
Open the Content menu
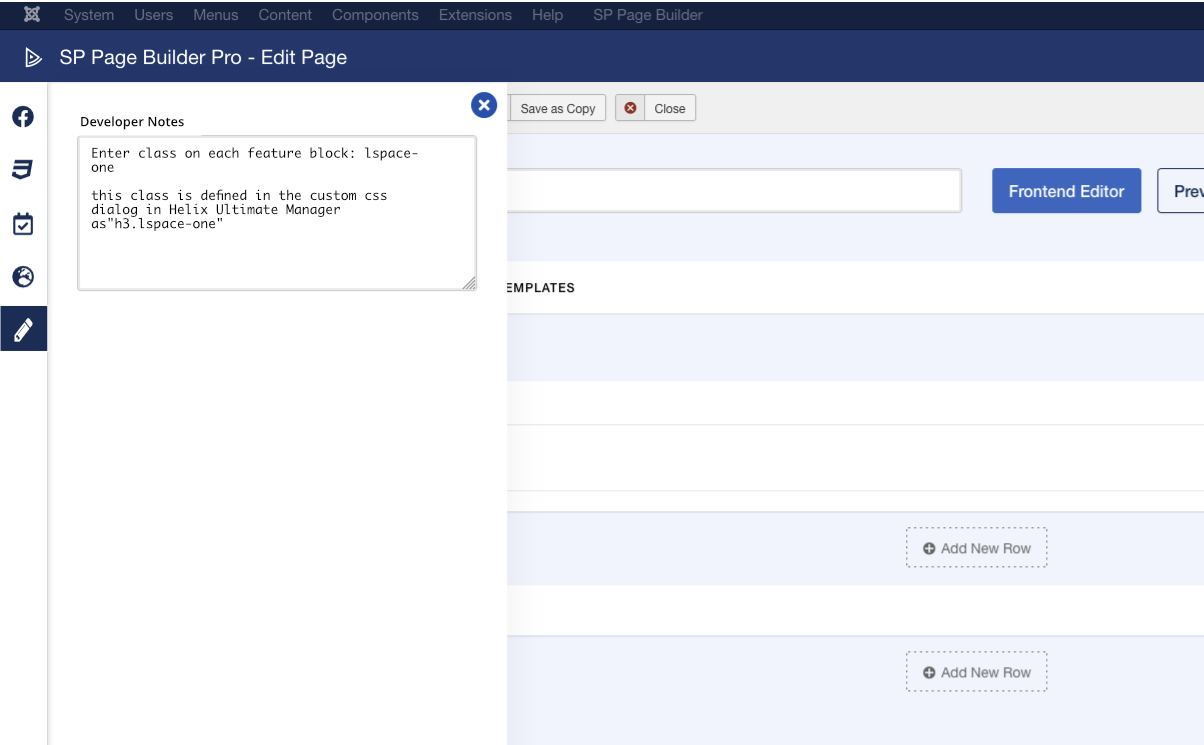pyautogui.click(x=285, y=15)
